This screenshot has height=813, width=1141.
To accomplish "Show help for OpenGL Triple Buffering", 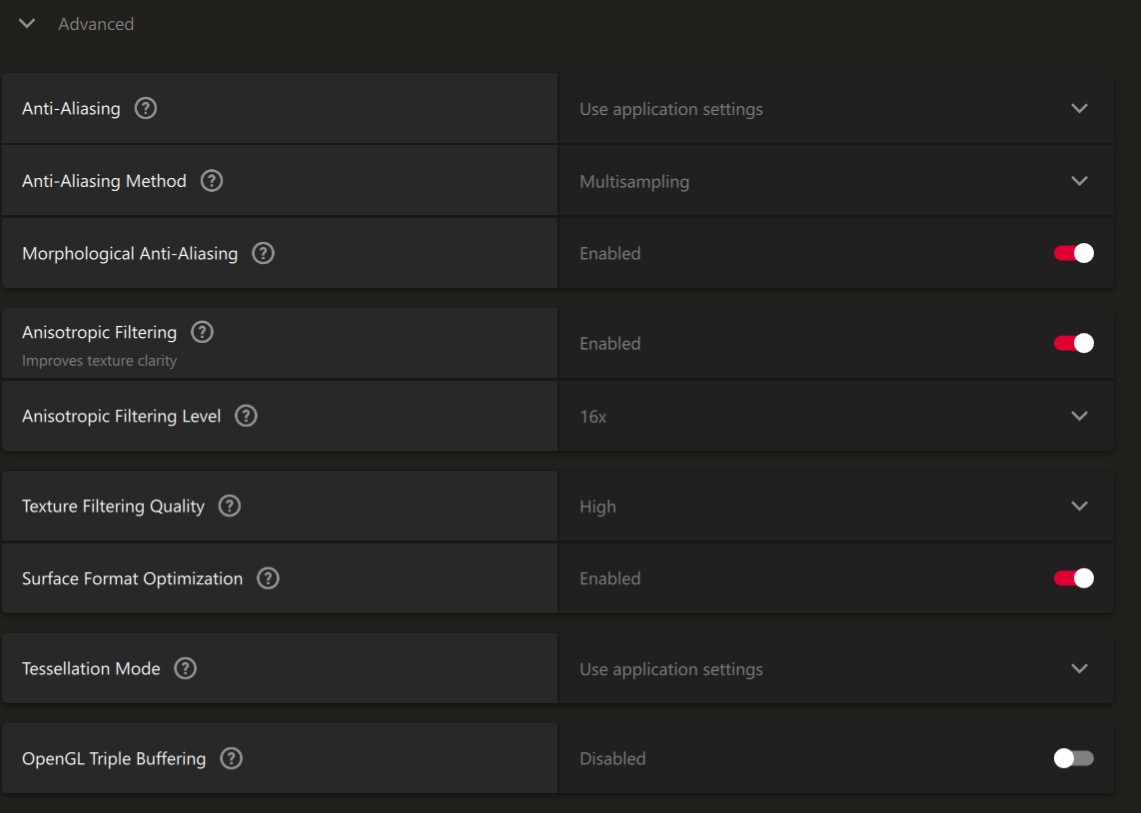I will click(x=231, y=759).
